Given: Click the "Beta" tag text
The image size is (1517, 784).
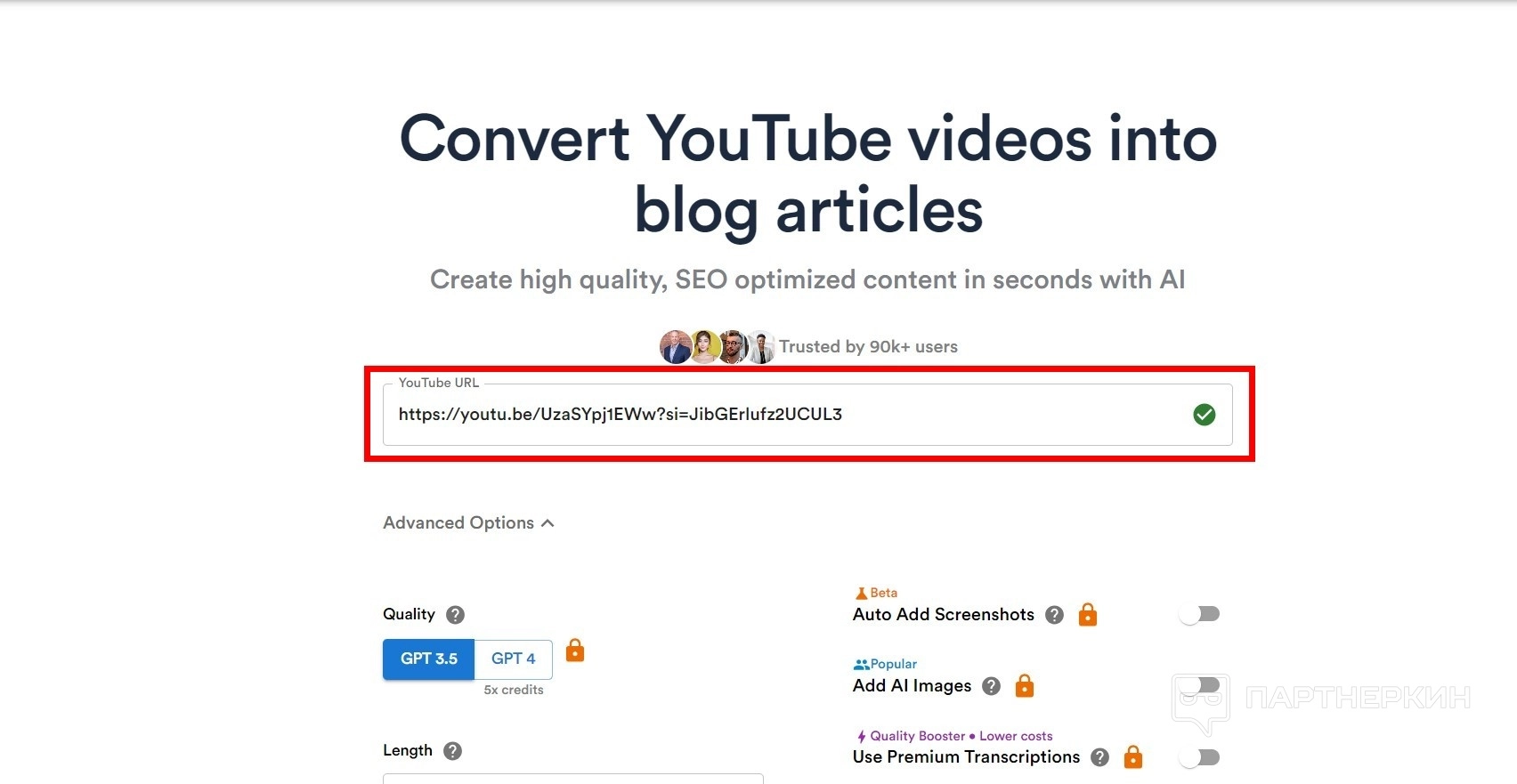Looking at the screenshot, I should point(884,593).
